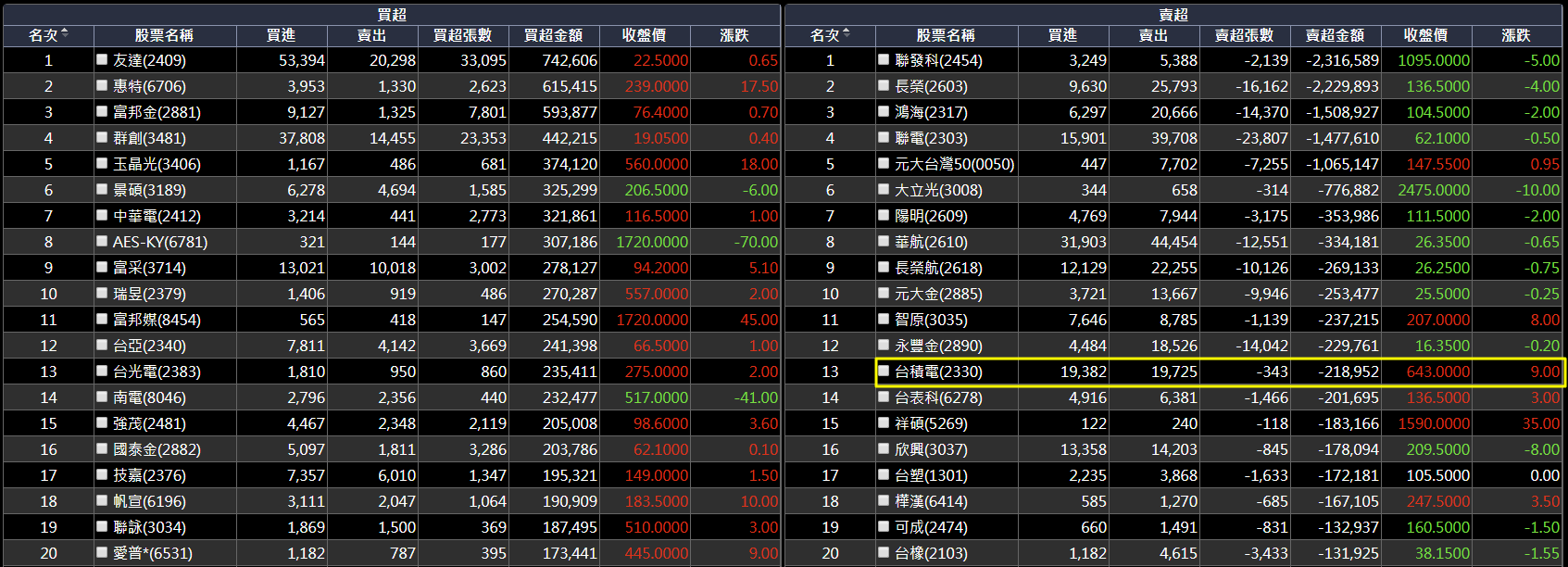
Task: Open stock 華航(2610)
Action: (931, 242)
